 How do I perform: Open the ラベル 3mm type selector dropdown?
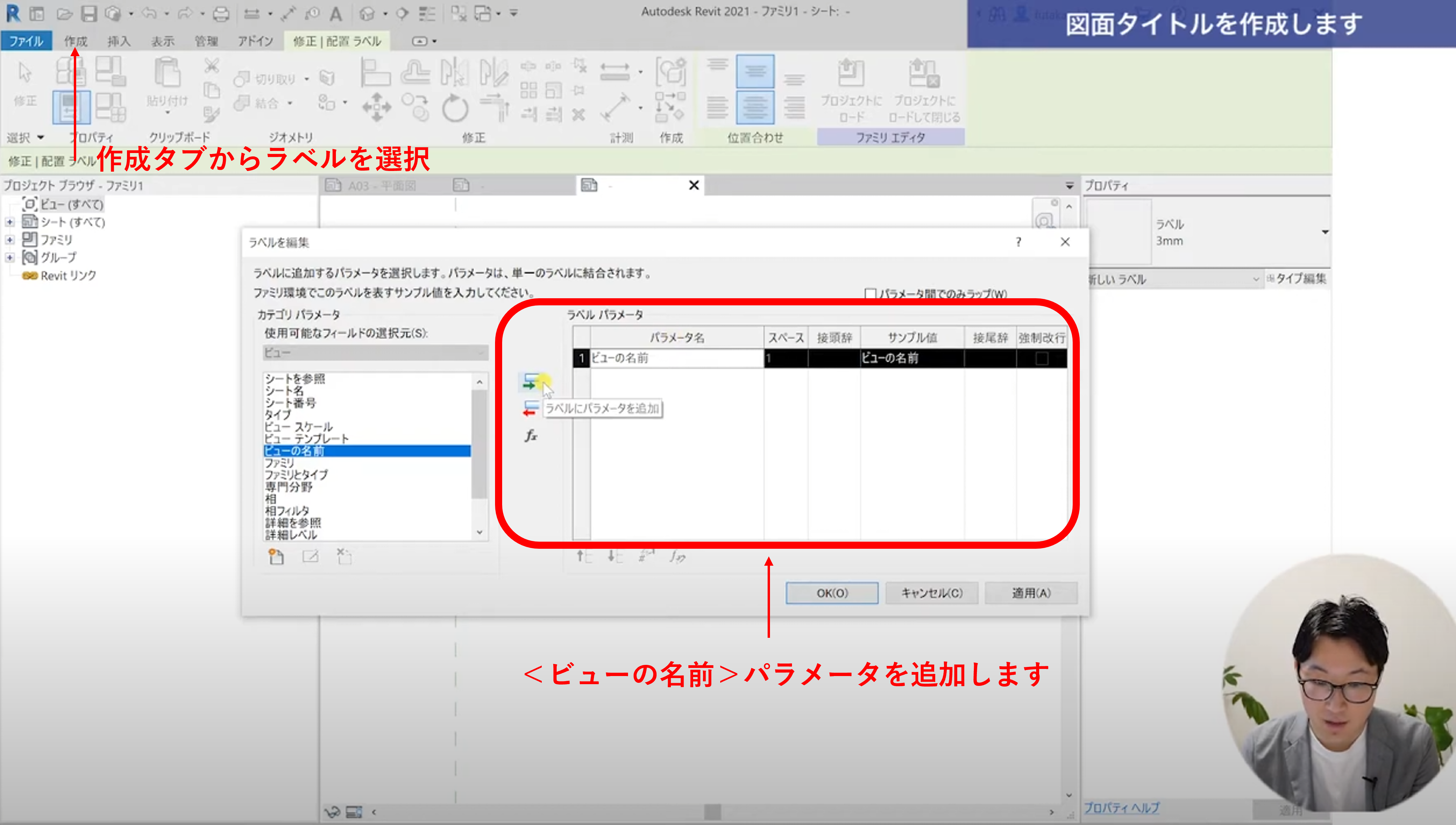1325,232
